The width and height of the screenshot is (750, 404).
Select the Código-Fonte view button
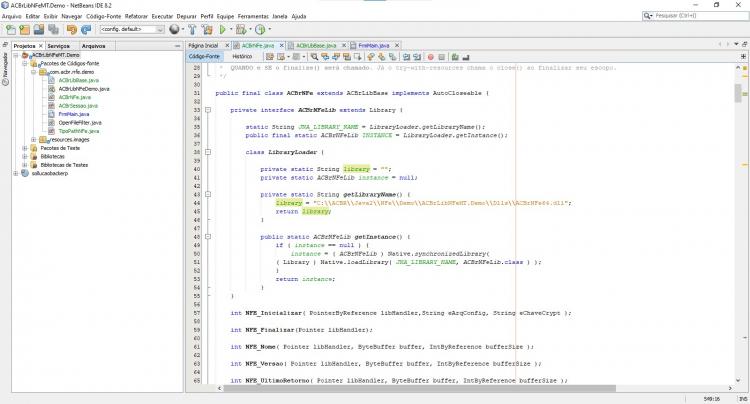pos(204,56)
